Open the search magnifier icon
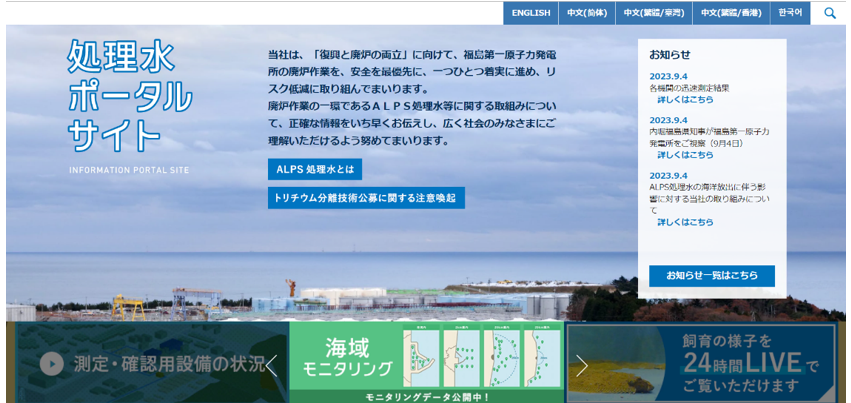851x403 pixels. click(x=830, y=13)
